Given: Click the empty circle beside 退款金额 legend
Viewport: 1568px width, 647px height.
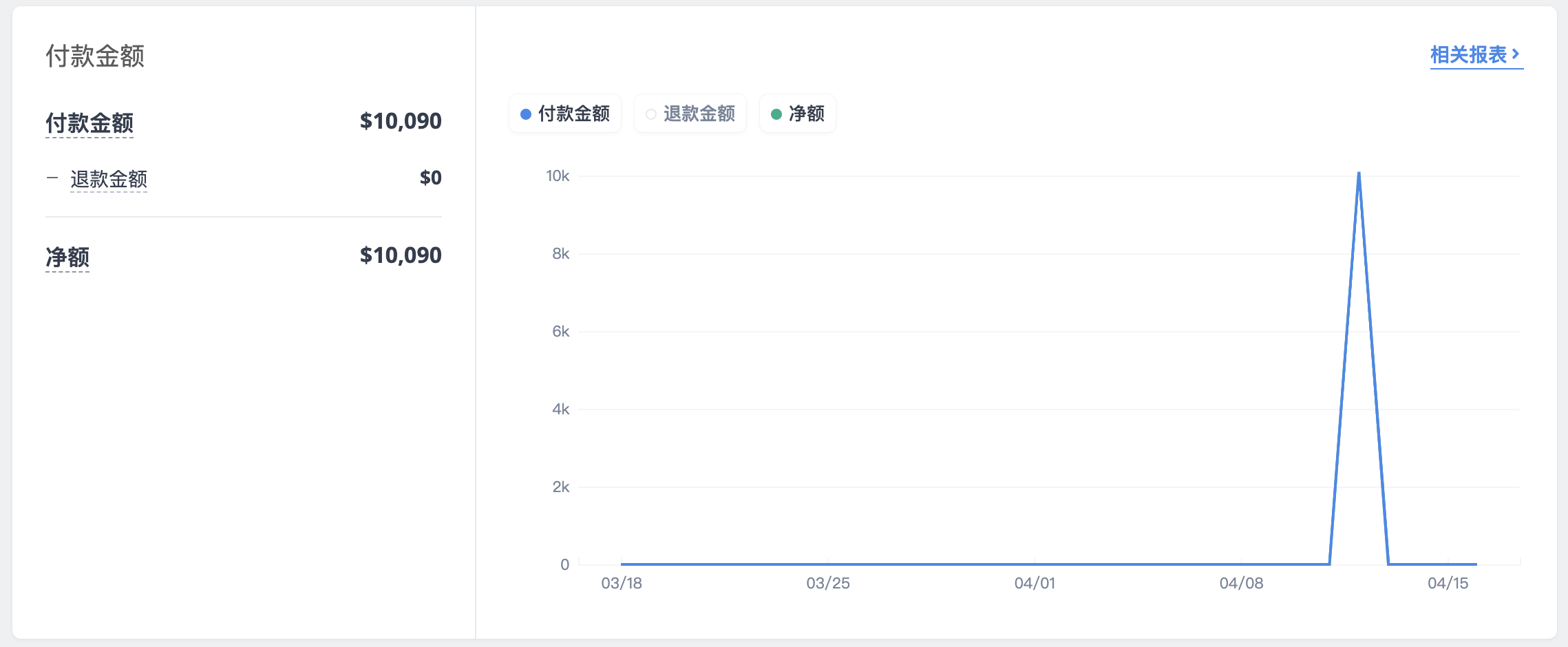Looking at the screenshot, I should coord(650,114).
